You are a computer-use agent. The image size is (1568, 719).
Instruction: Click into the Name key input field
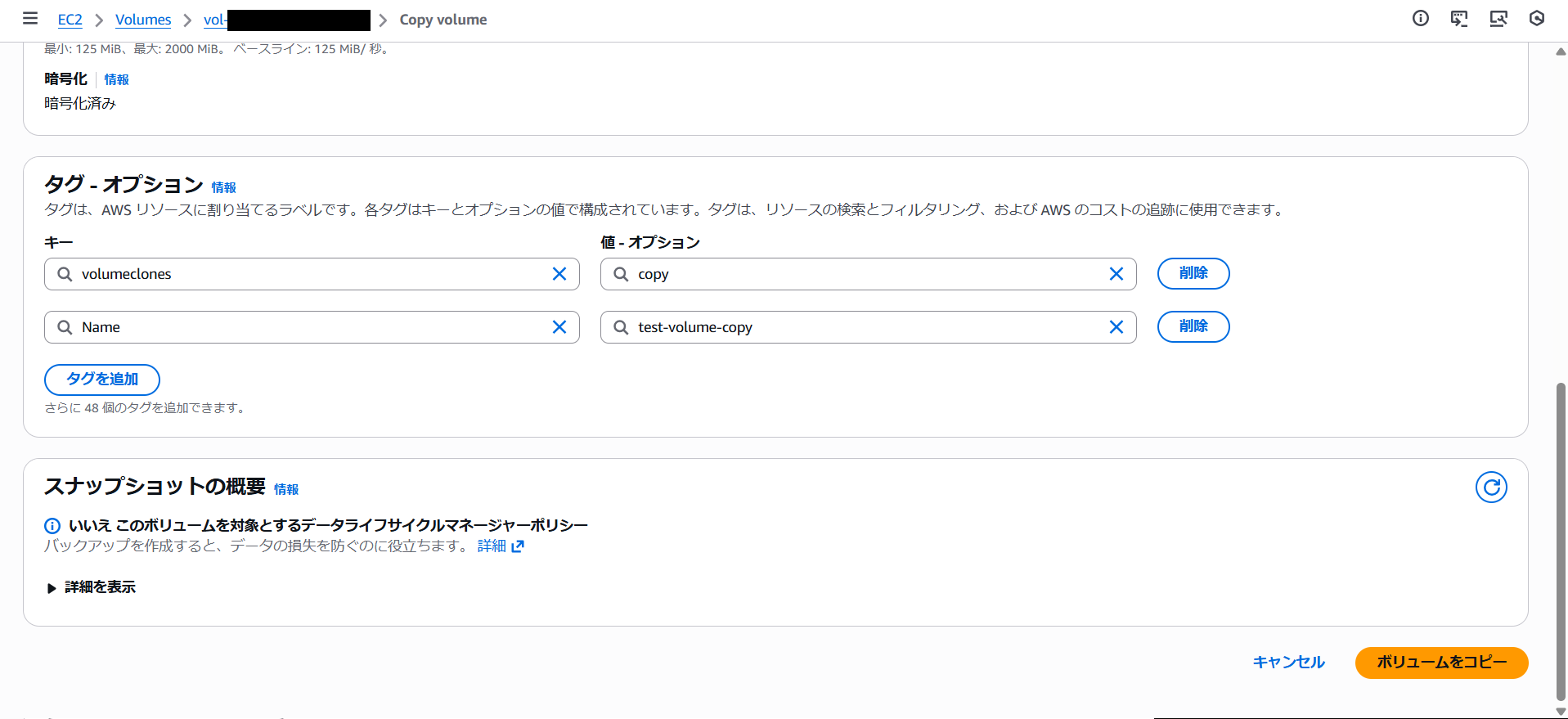311,327
